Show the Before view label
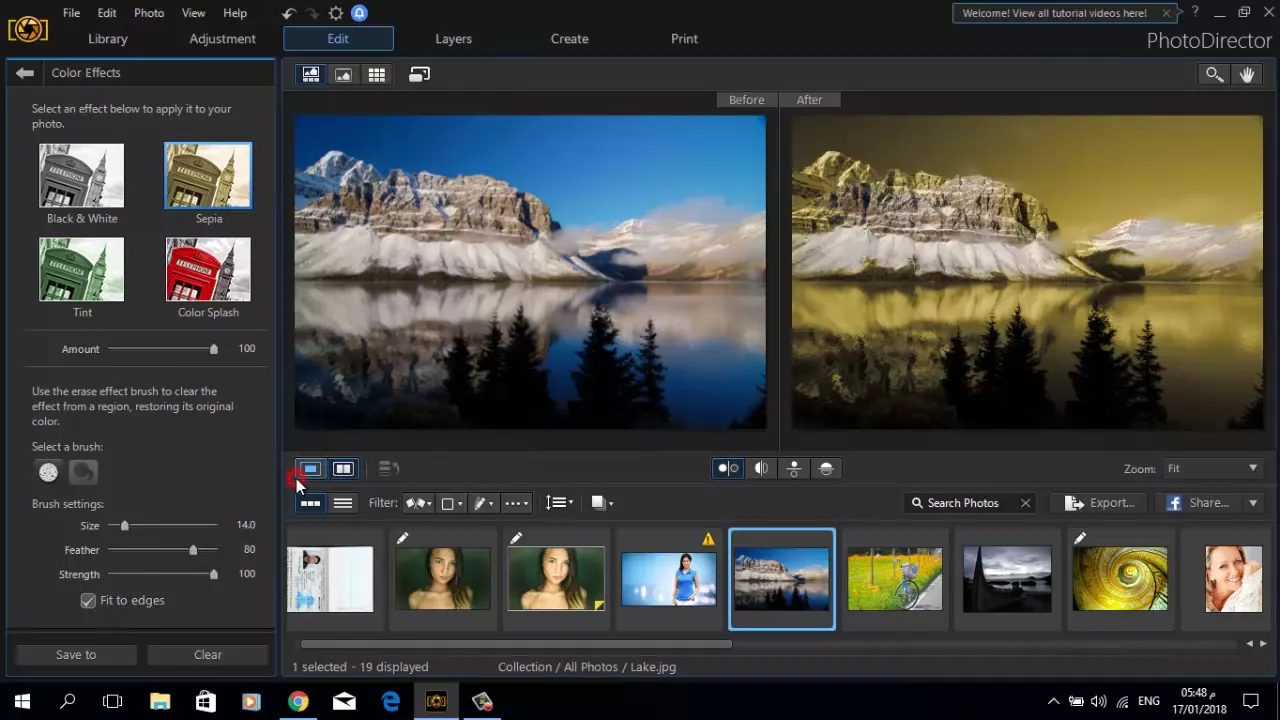Screen dimensions: 1280x720 pyautogui.click(x=746, y=100)
